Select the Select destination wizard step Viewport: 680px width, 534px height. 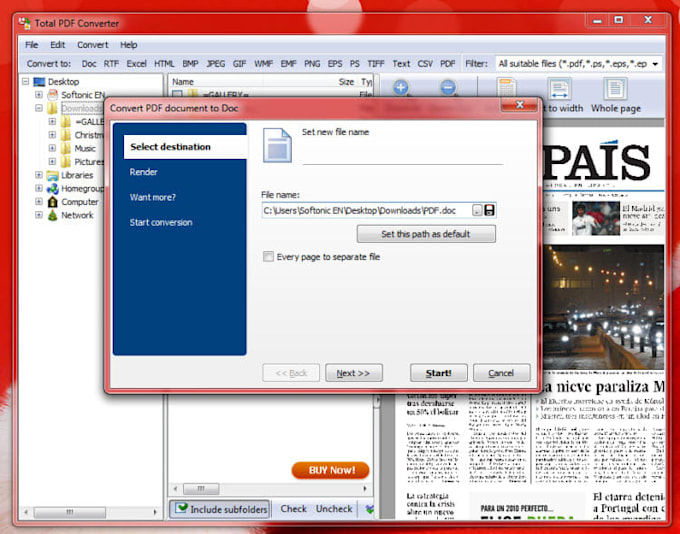pos(185,147)
